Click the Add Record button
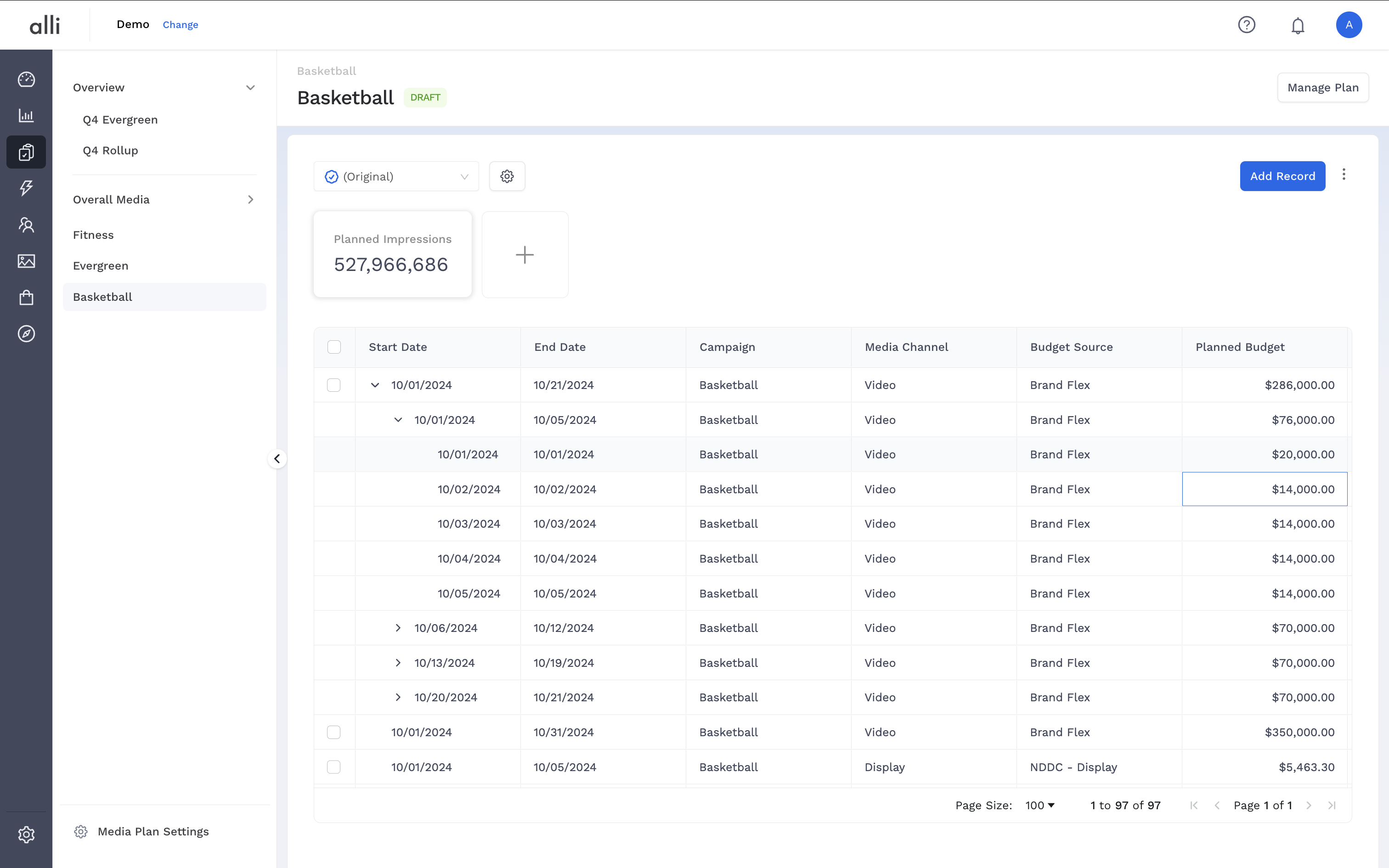The height and width of the screenshot is (868, 1389). 1282,176
